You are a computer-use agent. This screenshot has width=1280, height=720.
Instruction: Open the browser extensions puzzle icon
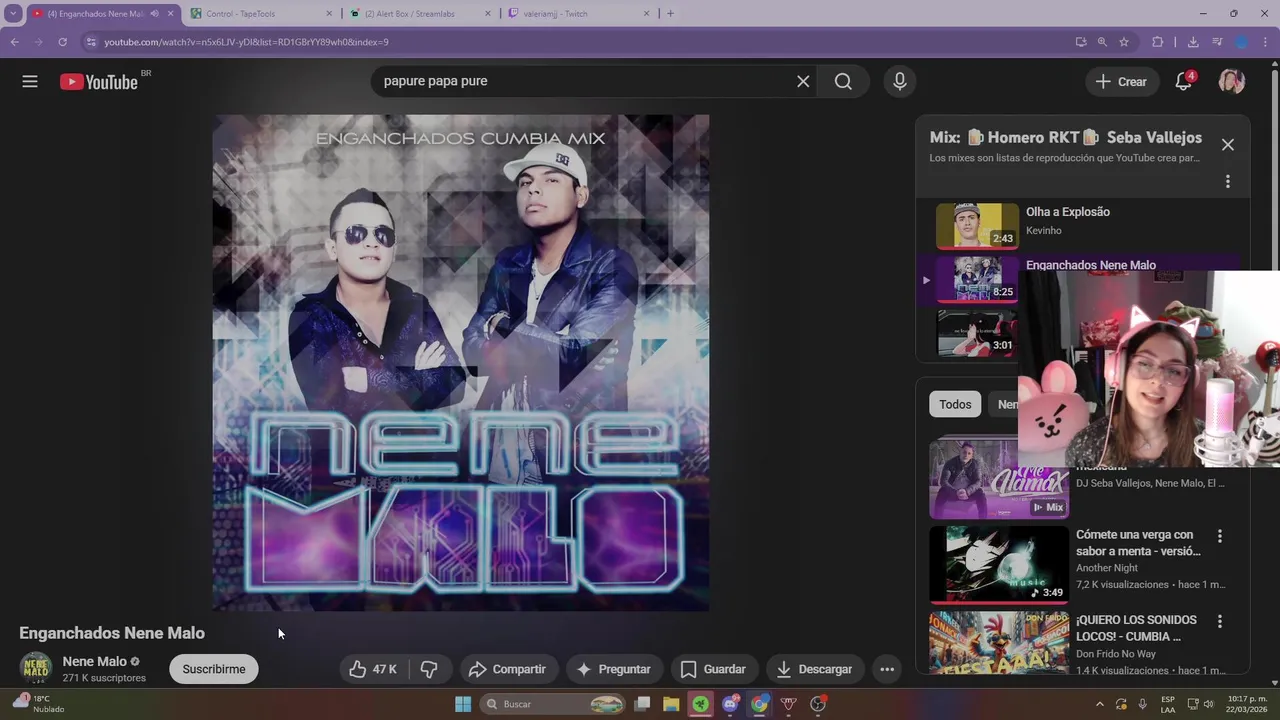click(x=1158, y=42)
